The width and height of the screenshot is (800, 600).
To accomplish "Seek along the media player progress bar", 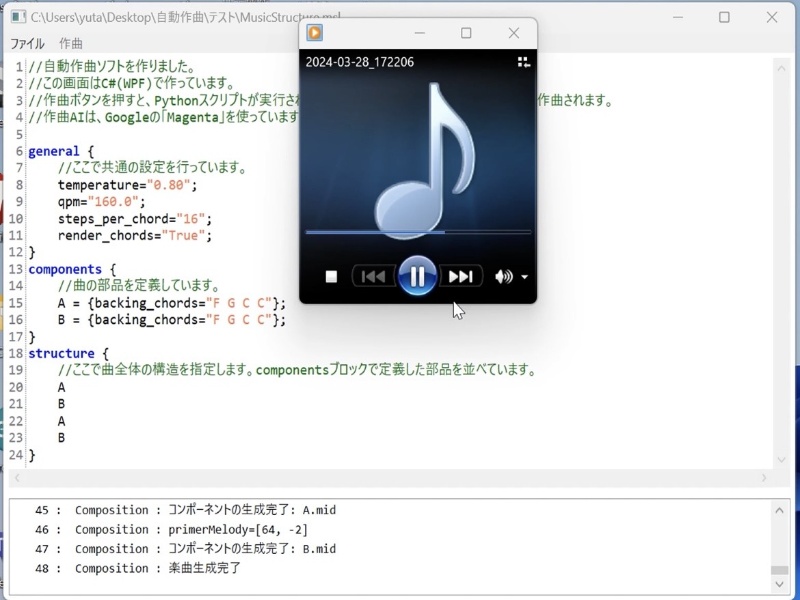I will pos(418,232).
